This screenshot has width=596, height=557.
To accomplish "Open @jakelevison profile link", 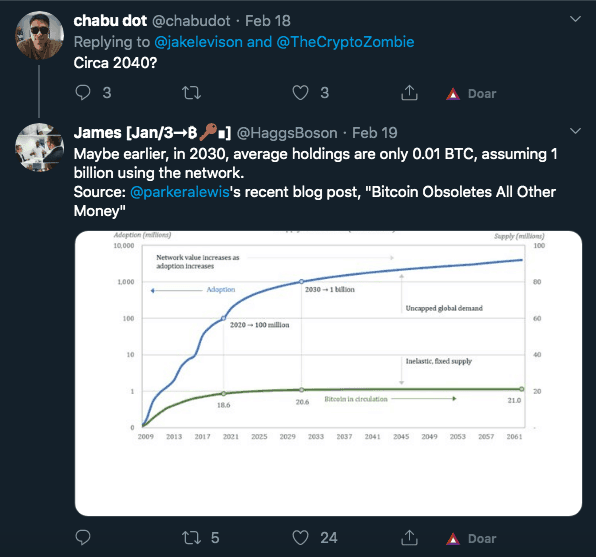I will [x=198, y=42].
